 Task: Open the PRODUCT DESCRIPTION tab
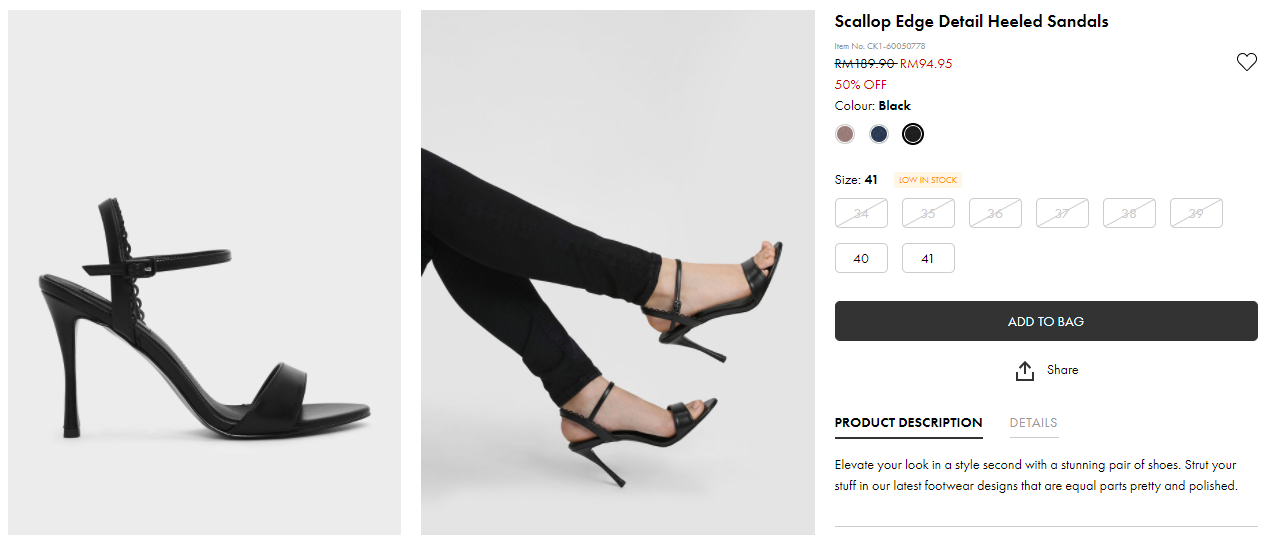pyautogui.click(x=908, y=423)
